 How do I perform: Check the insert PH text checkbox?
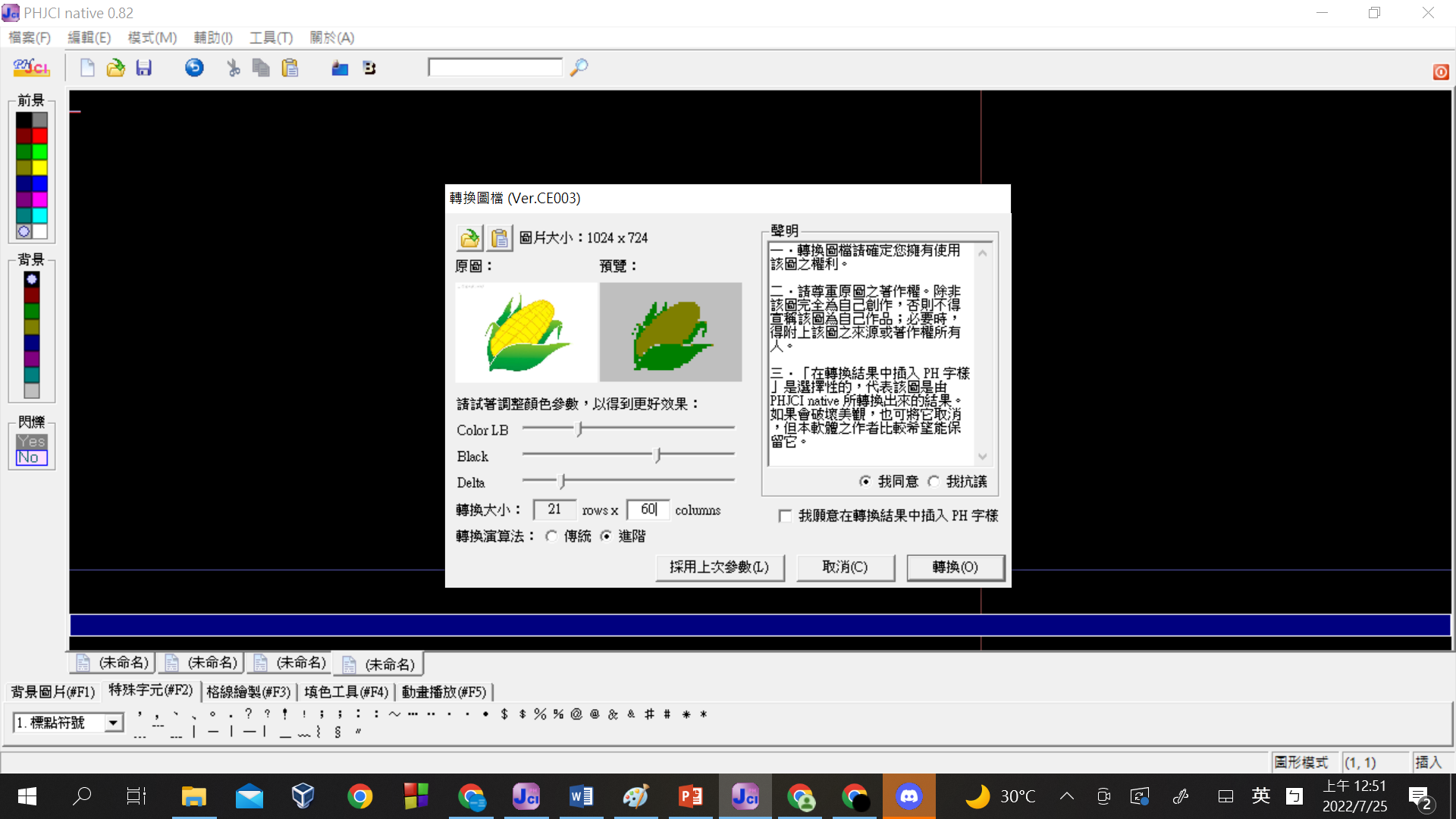(785, 516)
